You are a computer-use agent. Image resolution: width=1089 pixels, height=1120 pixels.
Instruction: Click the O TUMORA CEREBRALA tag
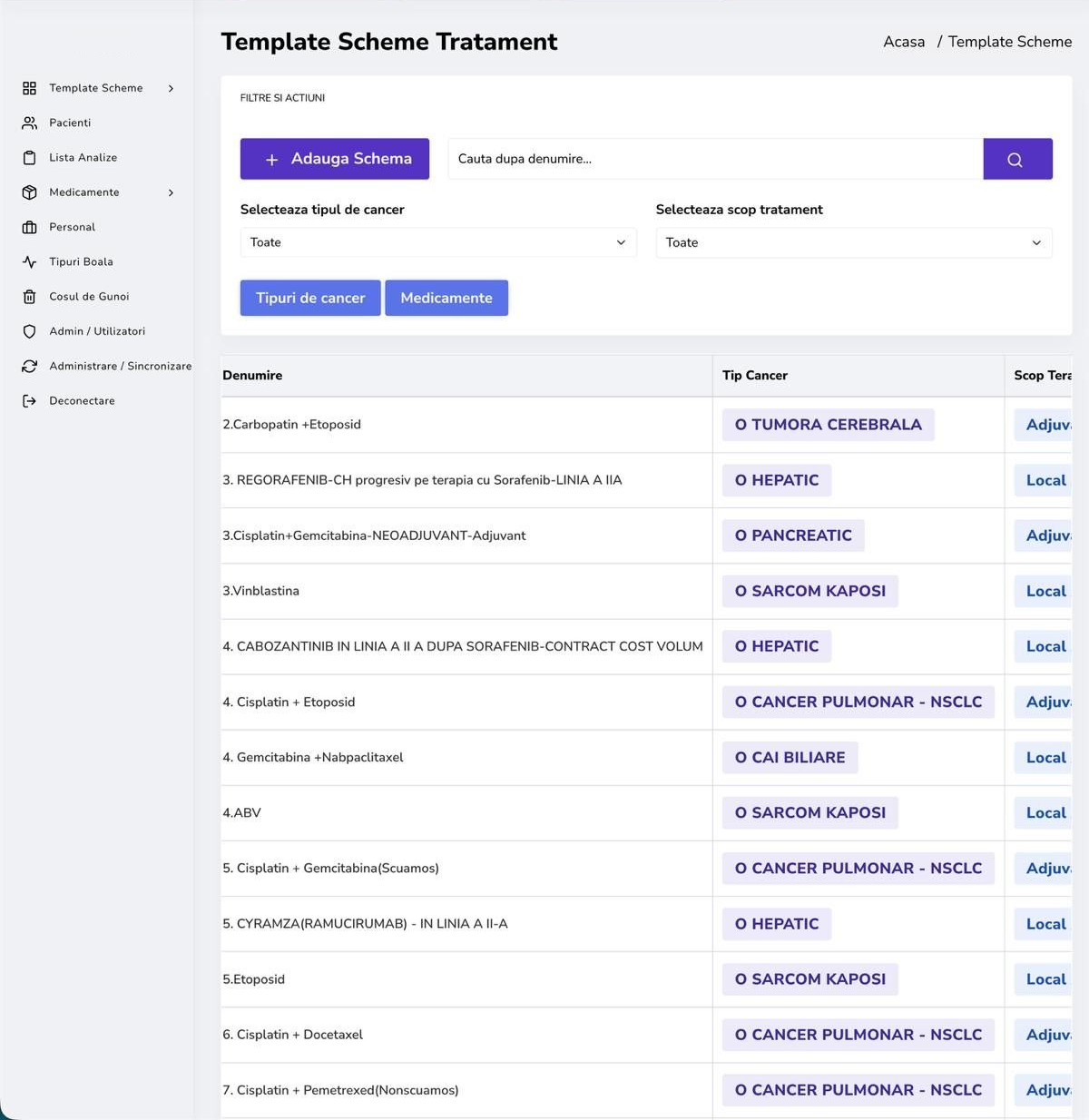(x=829, y=425)
